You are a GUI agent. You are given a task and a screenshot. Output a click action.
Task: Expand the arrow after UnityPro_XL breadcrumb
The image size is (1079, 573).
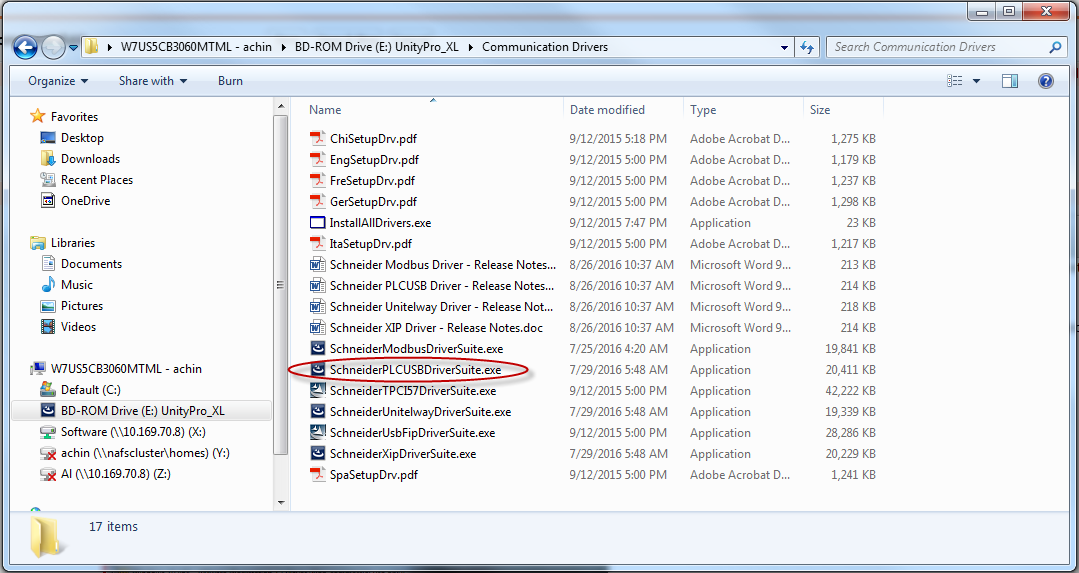(471, 47)
